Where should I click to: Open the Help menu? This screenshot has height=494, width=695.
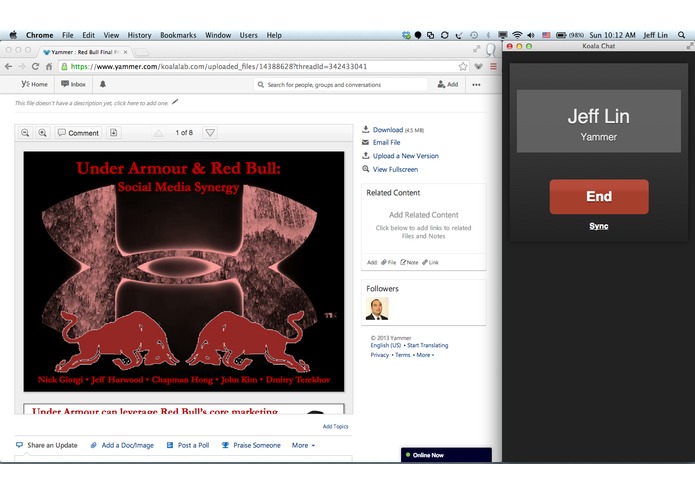pos(274,35)
